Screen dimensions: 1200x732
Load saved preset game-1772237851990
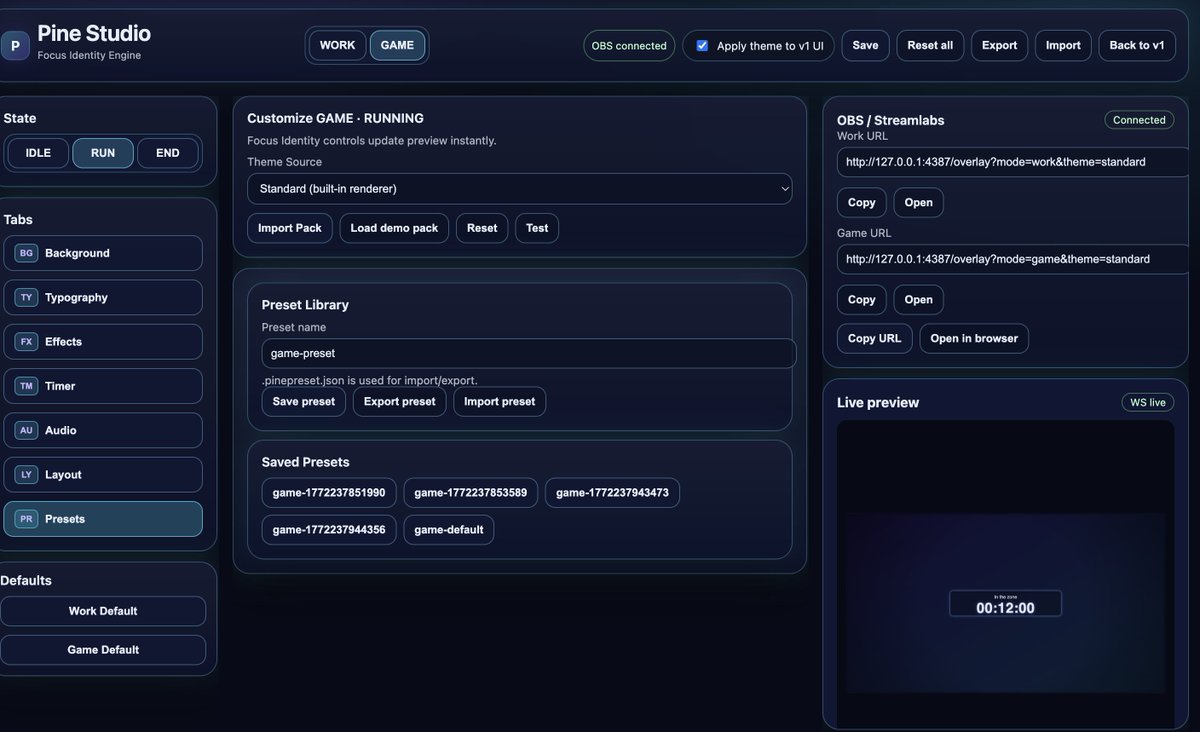[x=329, y=492]
